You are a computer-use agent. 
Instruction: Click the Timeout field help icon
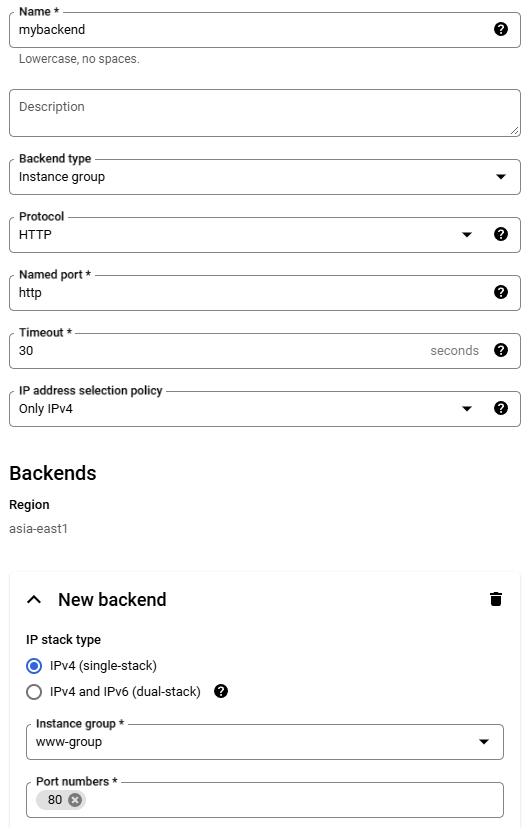pos(500,350)
